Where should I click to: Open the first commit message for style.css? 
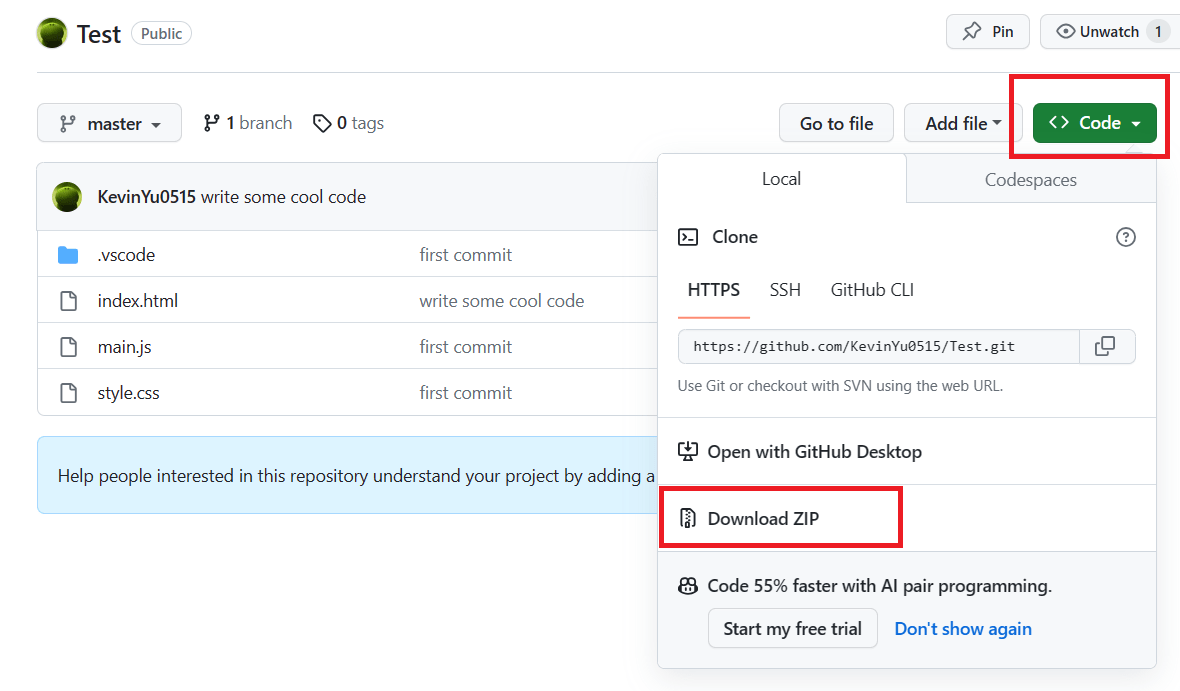coord(465,393)
